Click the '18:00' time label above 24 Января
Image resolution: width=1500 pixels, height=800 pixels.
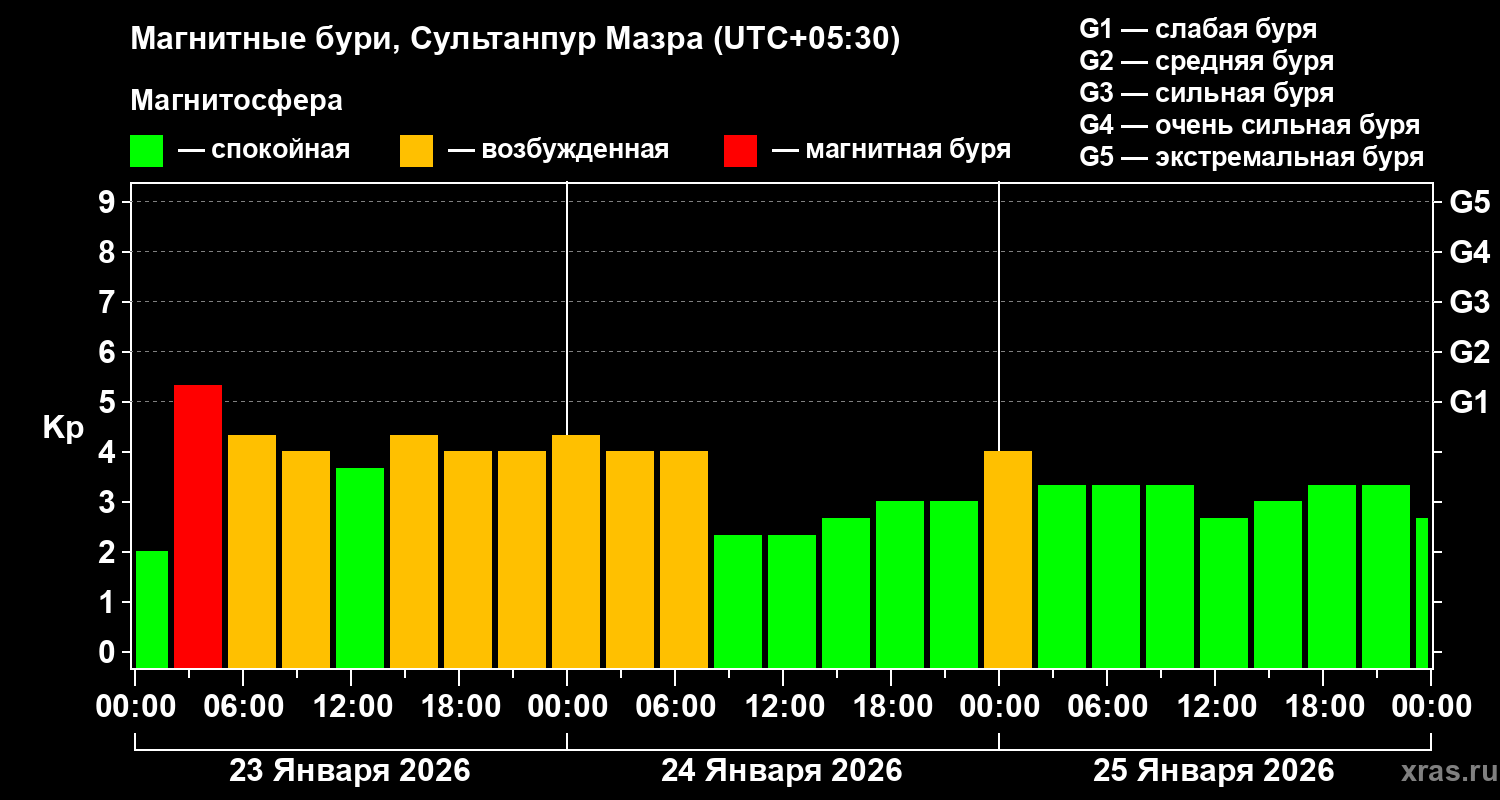(x=891, y=706)
